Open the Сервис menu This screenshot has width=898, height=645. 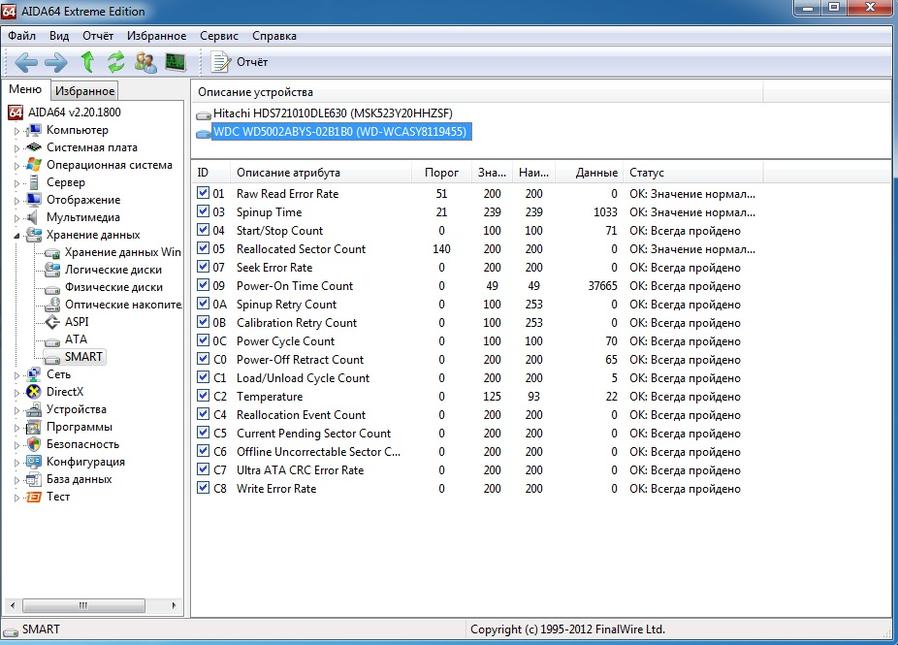pos(219,36)
